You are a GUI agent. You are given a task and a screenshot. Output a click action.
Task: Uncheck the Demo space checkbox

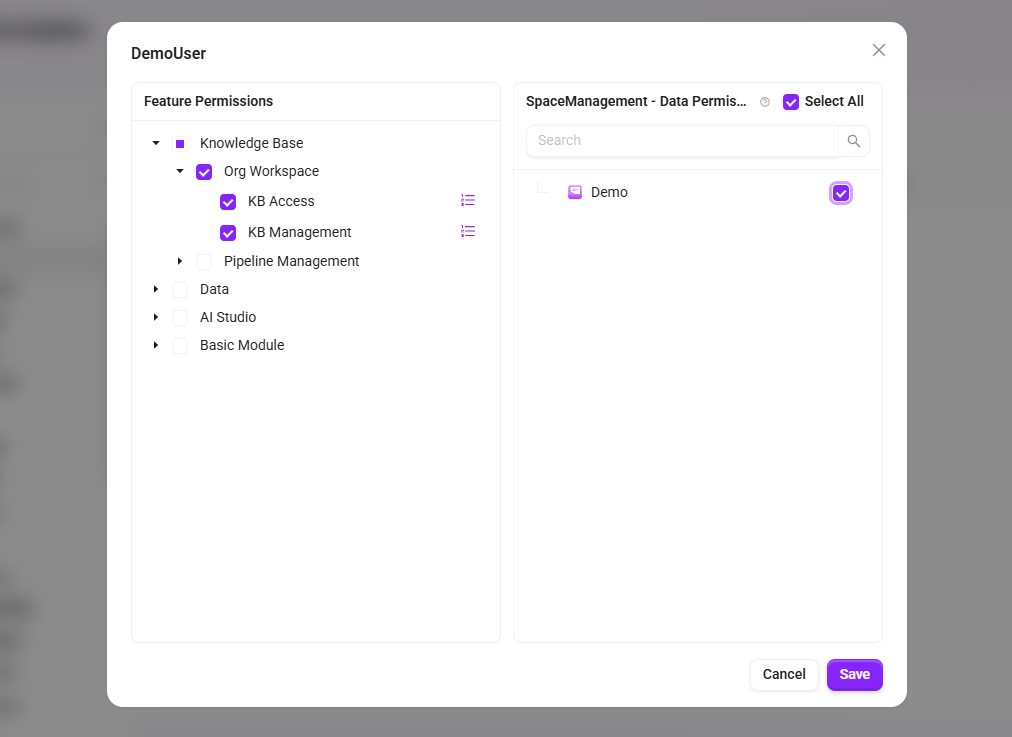click(840, 193)
